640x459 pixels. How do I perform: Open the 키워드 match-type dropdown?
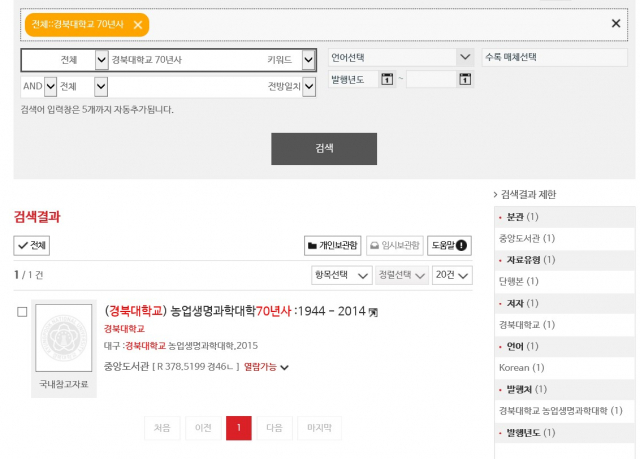(309, 60)
